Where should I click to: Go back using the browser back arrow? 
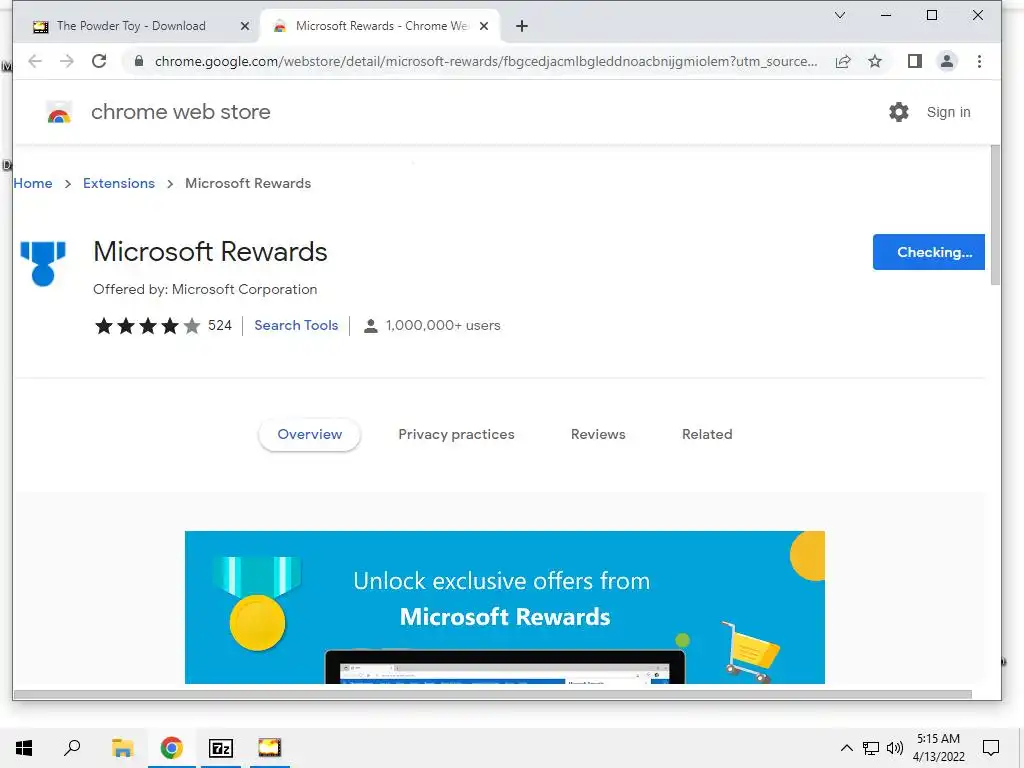click(35, 61)
